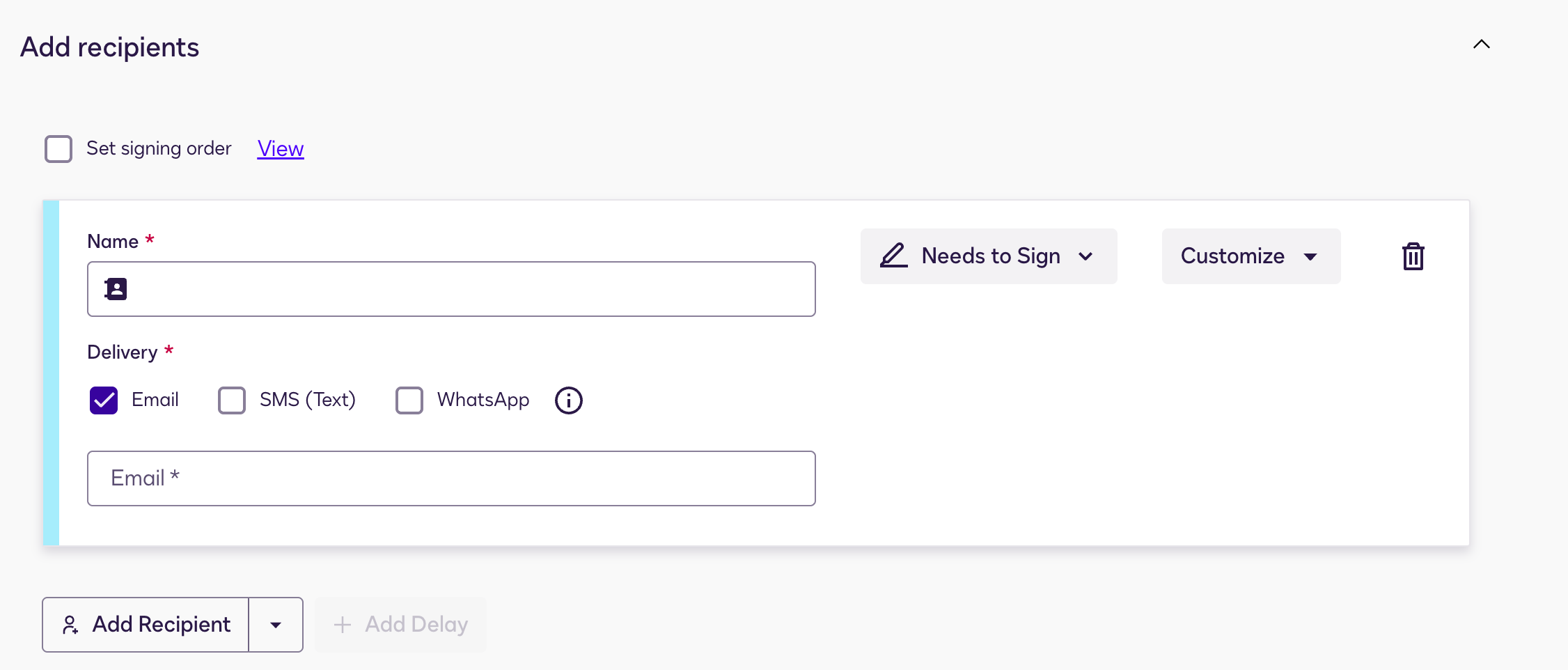Click the delivery info icon
Screen dimensions: 1568x670
pyautogui.click(x=568, y=400)
